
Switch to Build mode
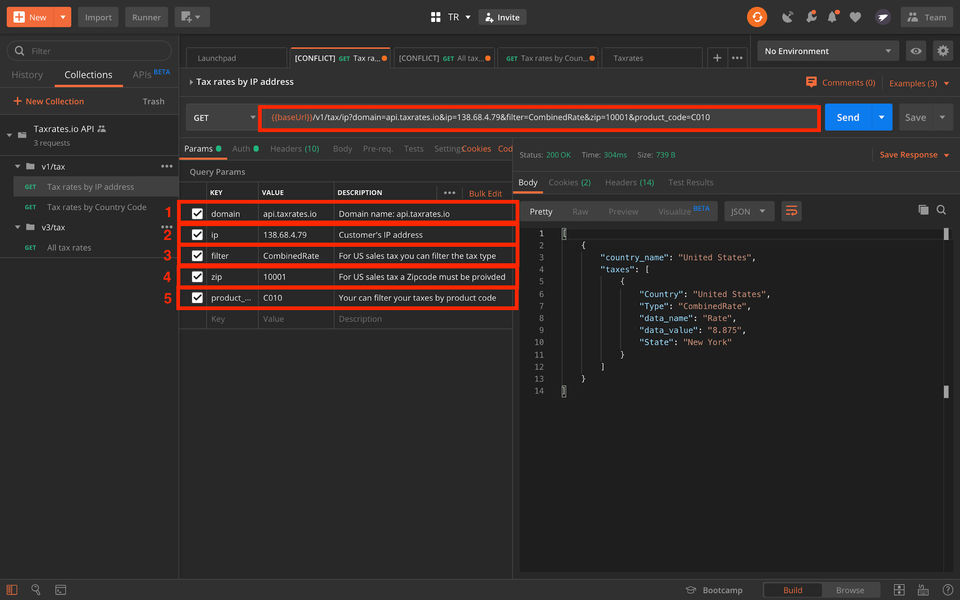(792, 590)
